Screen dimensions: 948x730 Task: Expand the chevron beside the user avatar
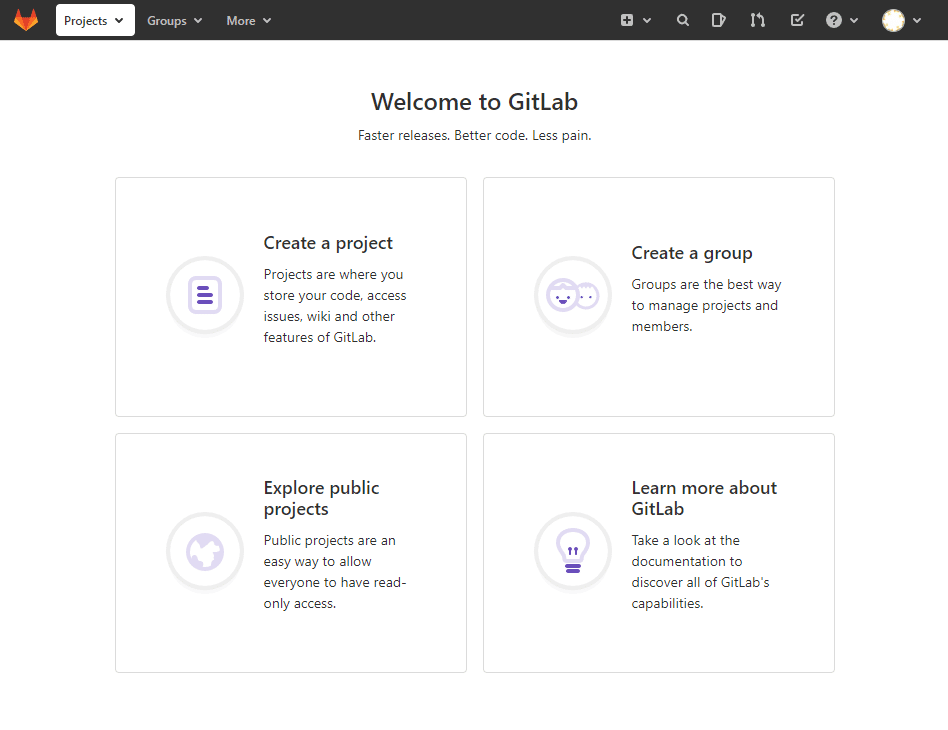917,21
